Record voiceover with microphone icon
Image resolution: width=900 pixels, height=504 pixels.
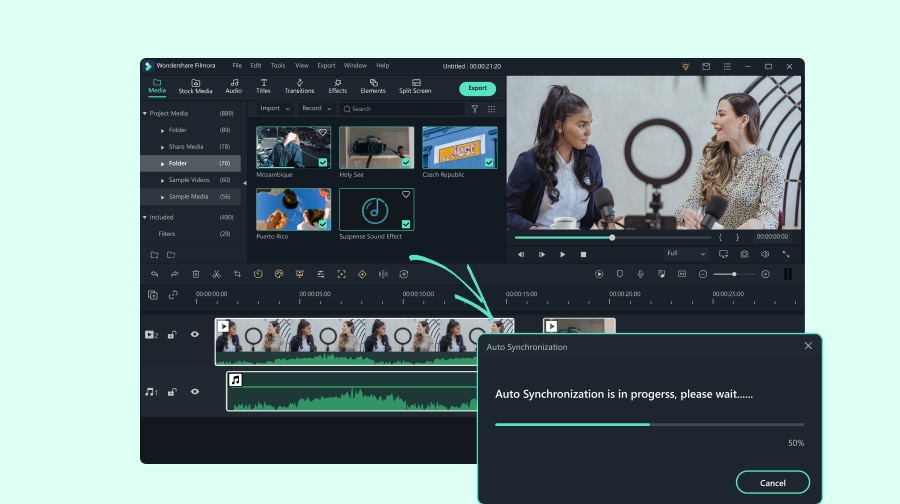(641, 274)
